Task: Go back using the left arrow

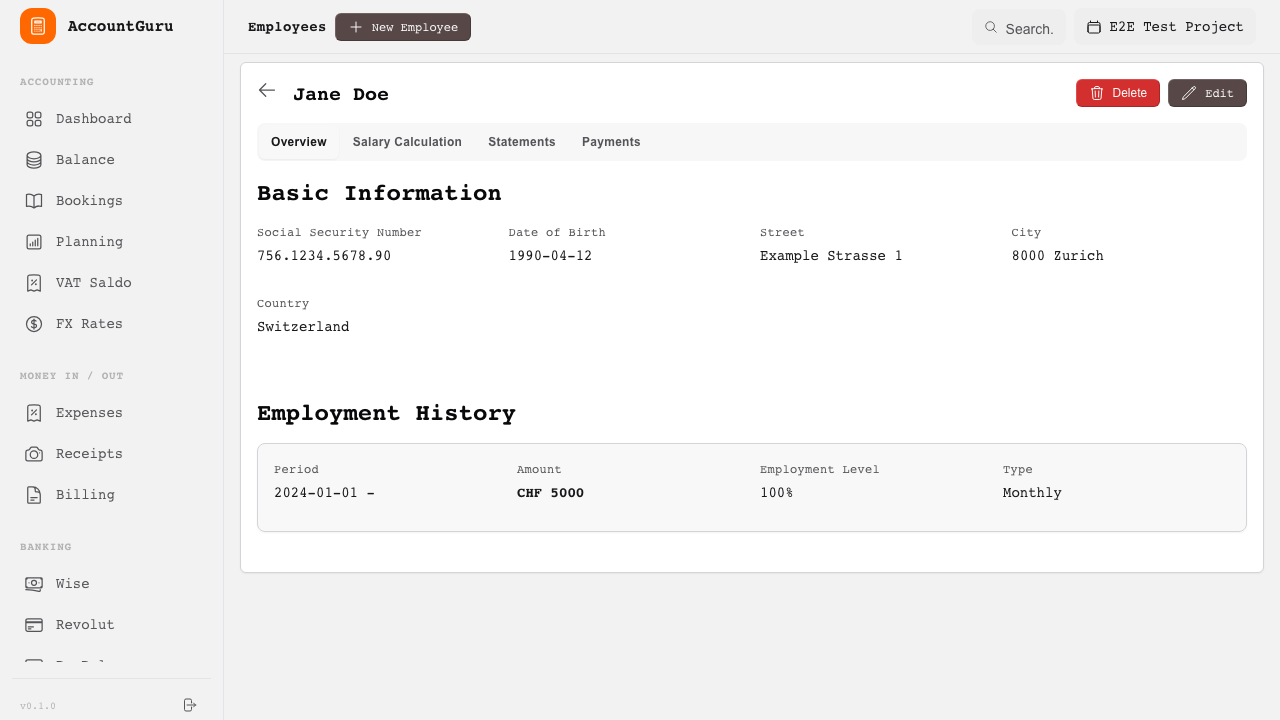Action: (267, 91)
